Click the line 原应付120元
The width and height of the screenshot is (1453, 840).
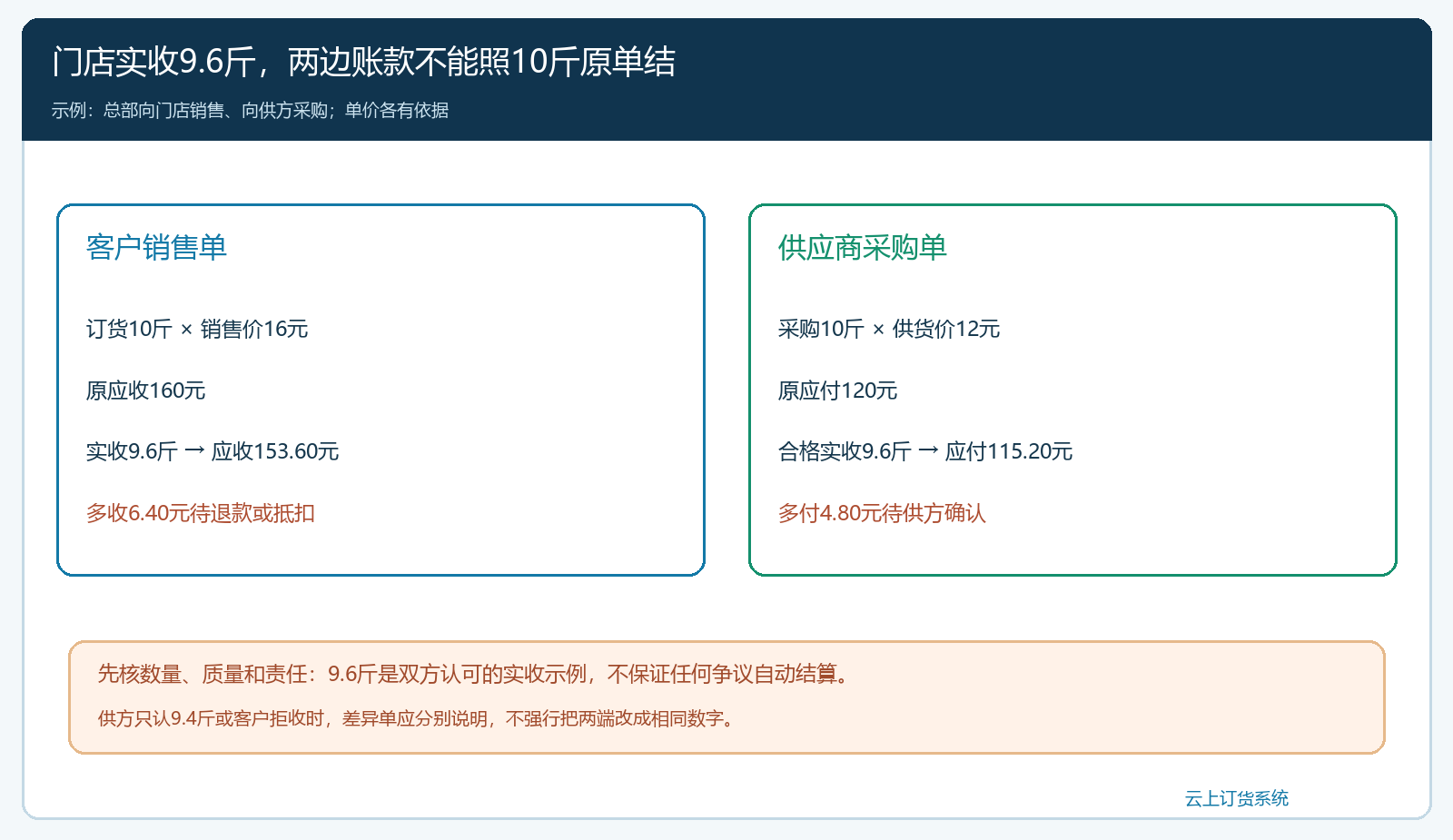(838, 390)
